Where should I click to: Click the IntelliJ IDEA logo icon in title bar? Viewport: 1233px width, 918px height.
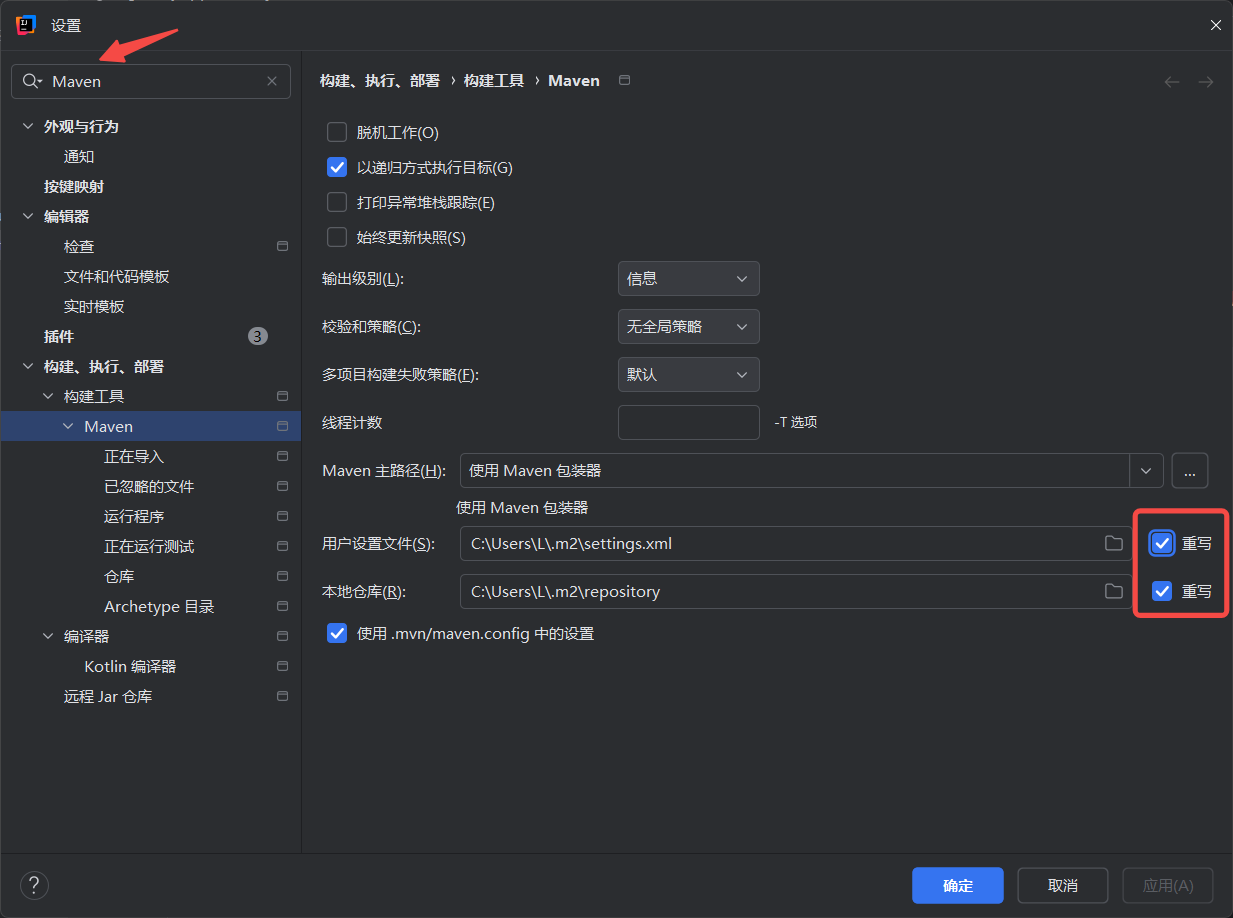[x=26, y=25]
